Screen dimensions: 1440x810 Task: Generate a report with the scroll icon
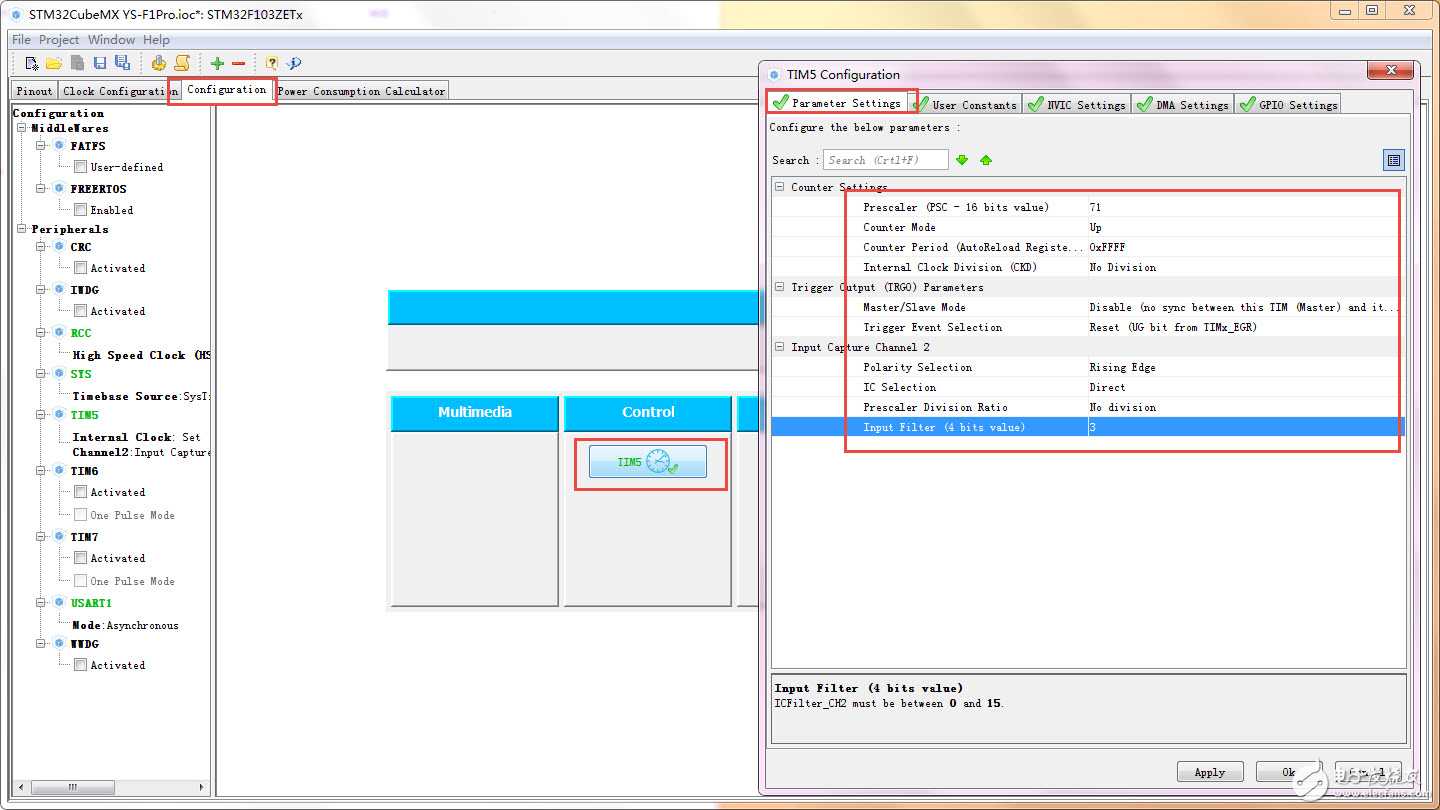182,63
